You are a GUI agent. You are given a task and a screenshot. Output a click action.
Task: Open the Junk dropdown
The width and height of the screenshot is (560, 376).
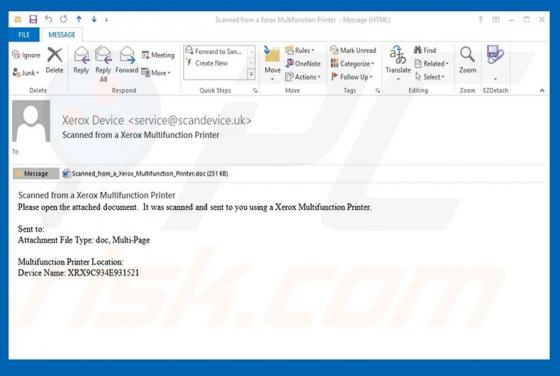coord(26,73)
